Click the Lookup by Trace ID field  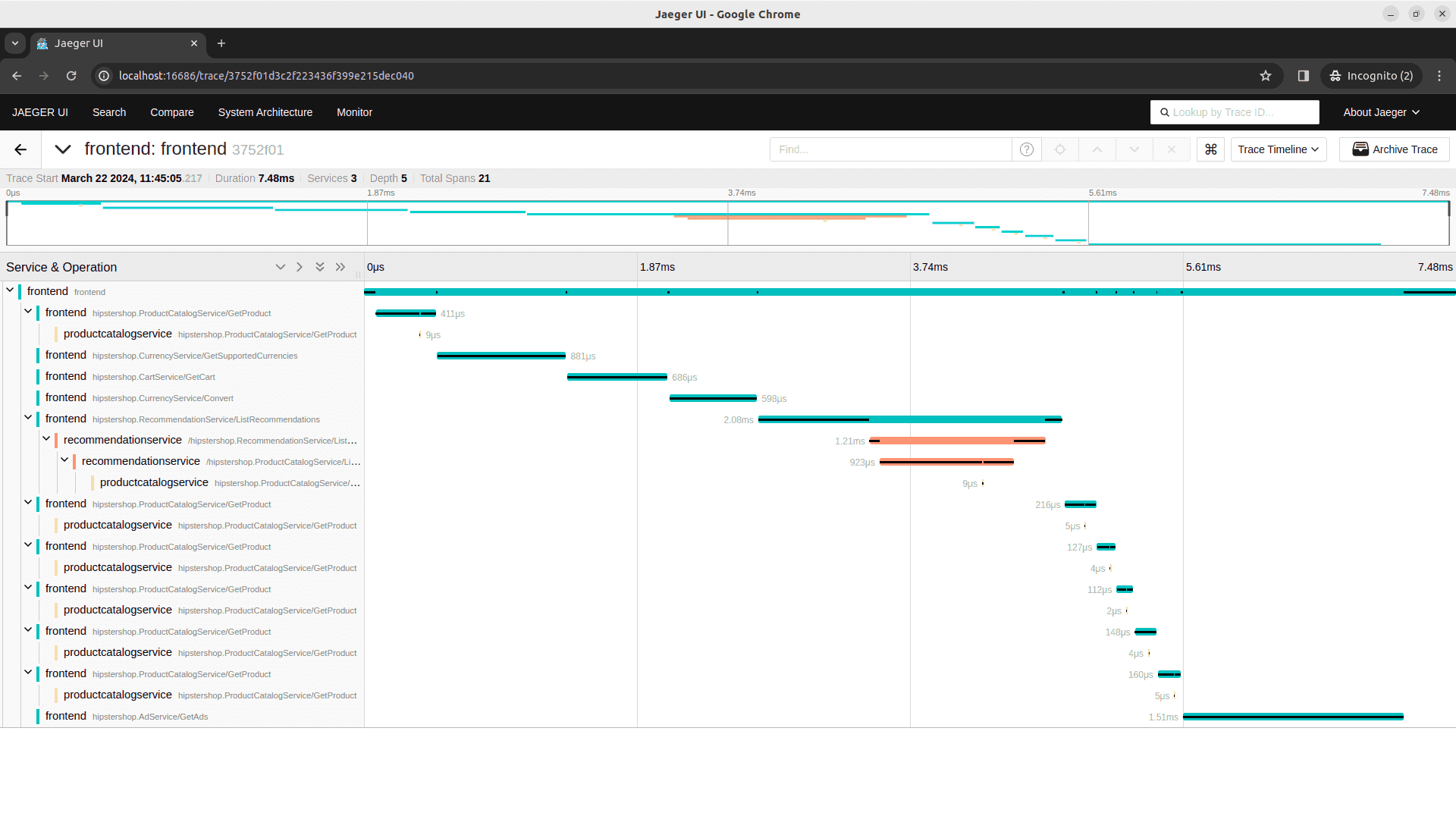tap(1235, 111)
